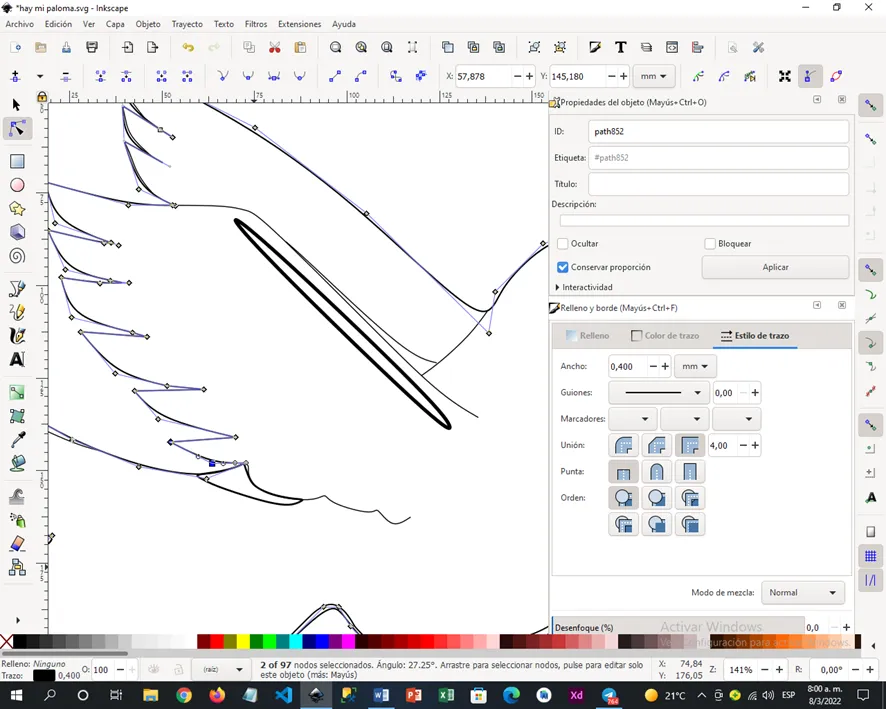Screen dimensions: 886x709
Task: Click the Título input field
Action: point(718,184)
